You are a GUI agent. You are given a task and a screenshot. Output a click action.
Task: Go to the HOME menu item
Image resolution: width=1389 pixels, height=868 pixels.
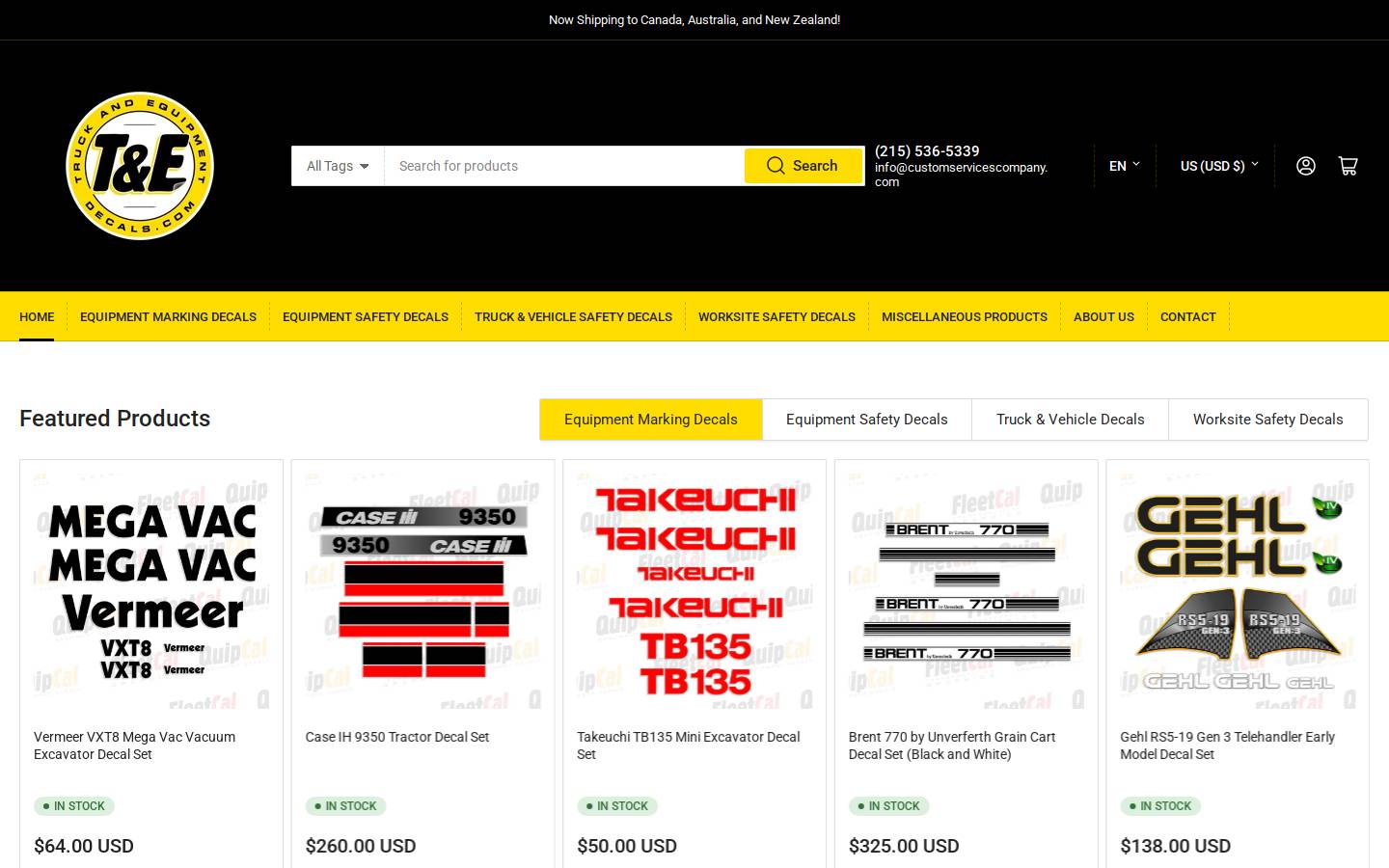pos(37,316)
